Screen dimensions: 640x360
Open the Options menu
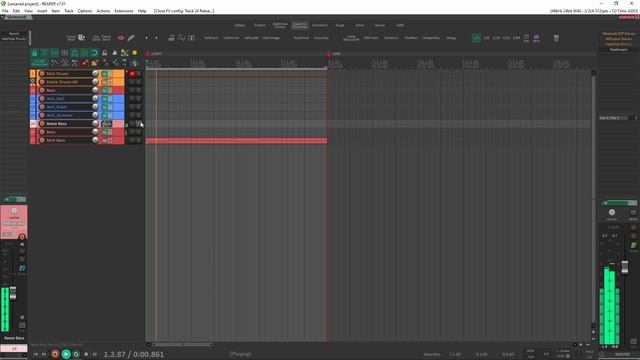point(85,11)
